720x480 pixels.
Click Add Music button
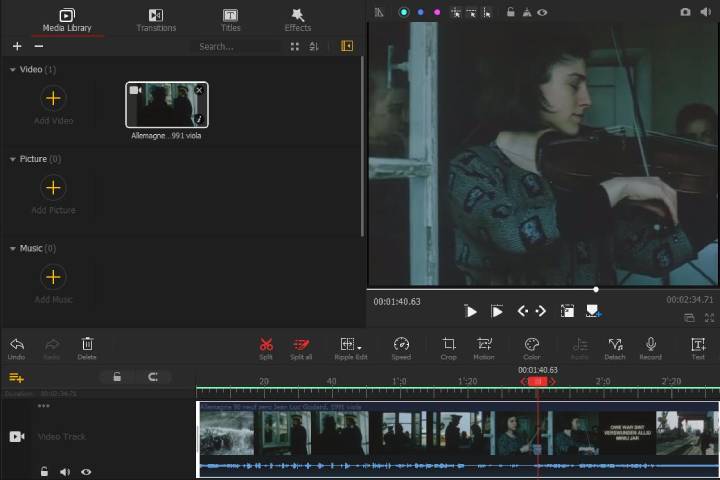tap(53, 277)
